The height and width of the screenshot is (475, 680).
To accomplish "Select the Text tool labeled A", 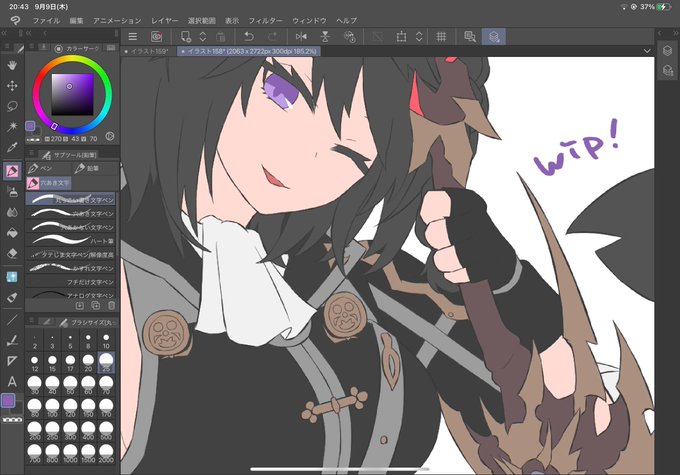I will 12,382.
